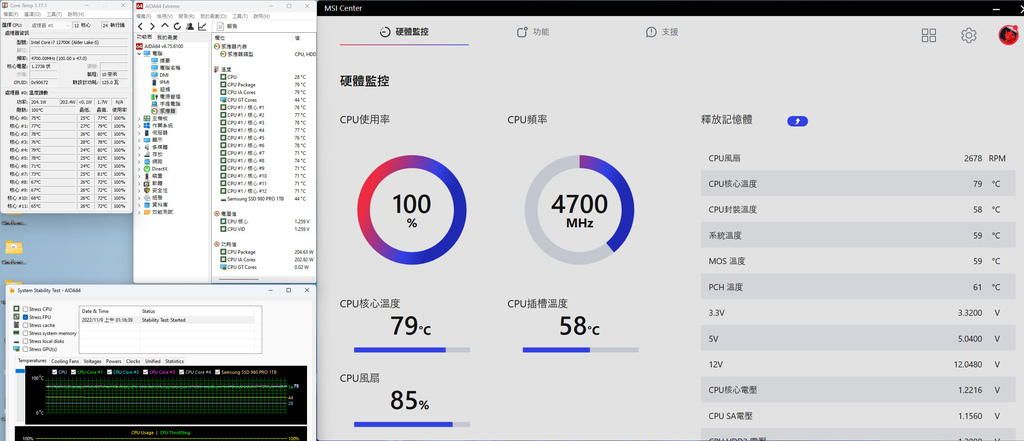Switch to 我的最愛 tab in AIDA64 side panel
The image size is (1024, 441).
tap(167, 37)
